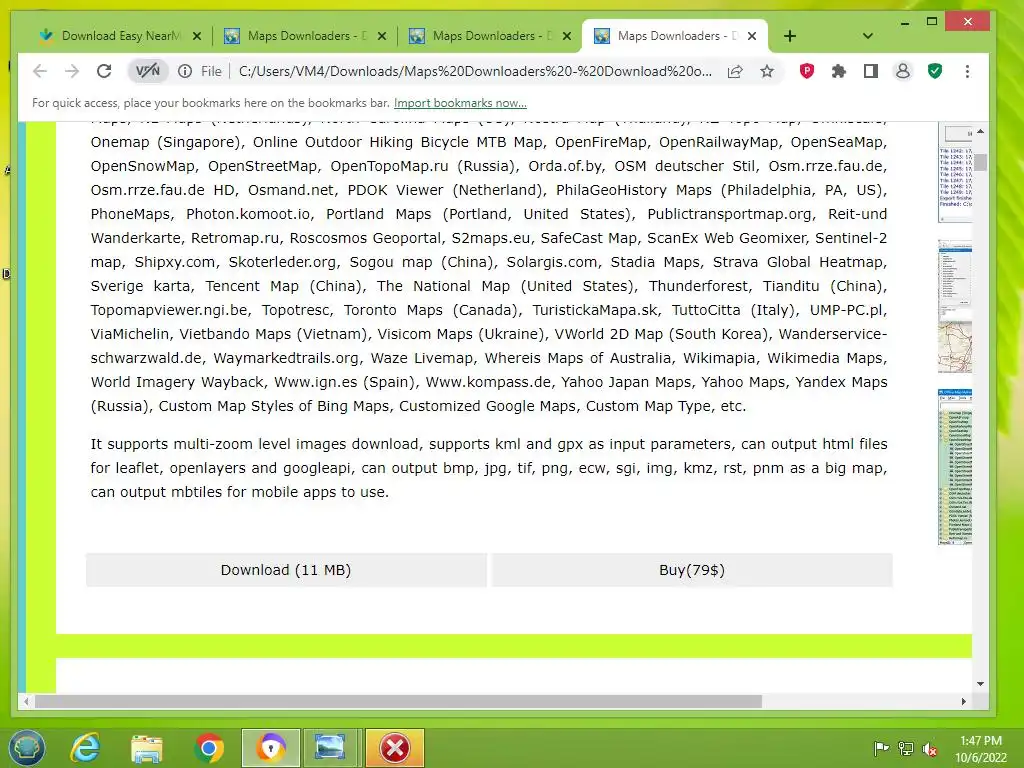Viewport: 1024px width, 768px height.
Task: View site information for File URL
Action: [185, 71]
